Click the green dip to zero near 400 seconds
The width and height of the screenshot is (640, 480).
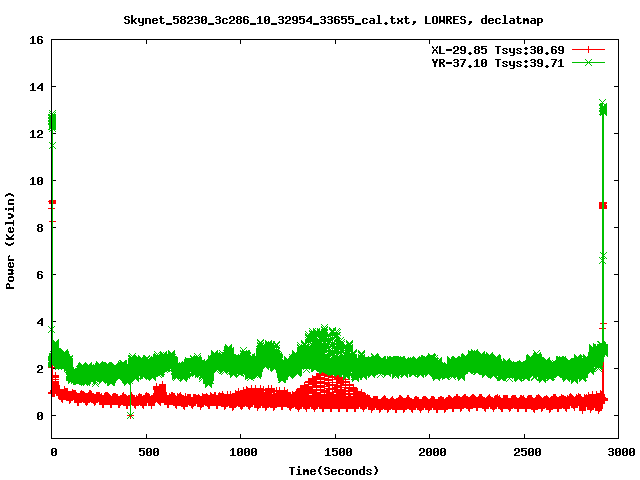coord(130,414)
